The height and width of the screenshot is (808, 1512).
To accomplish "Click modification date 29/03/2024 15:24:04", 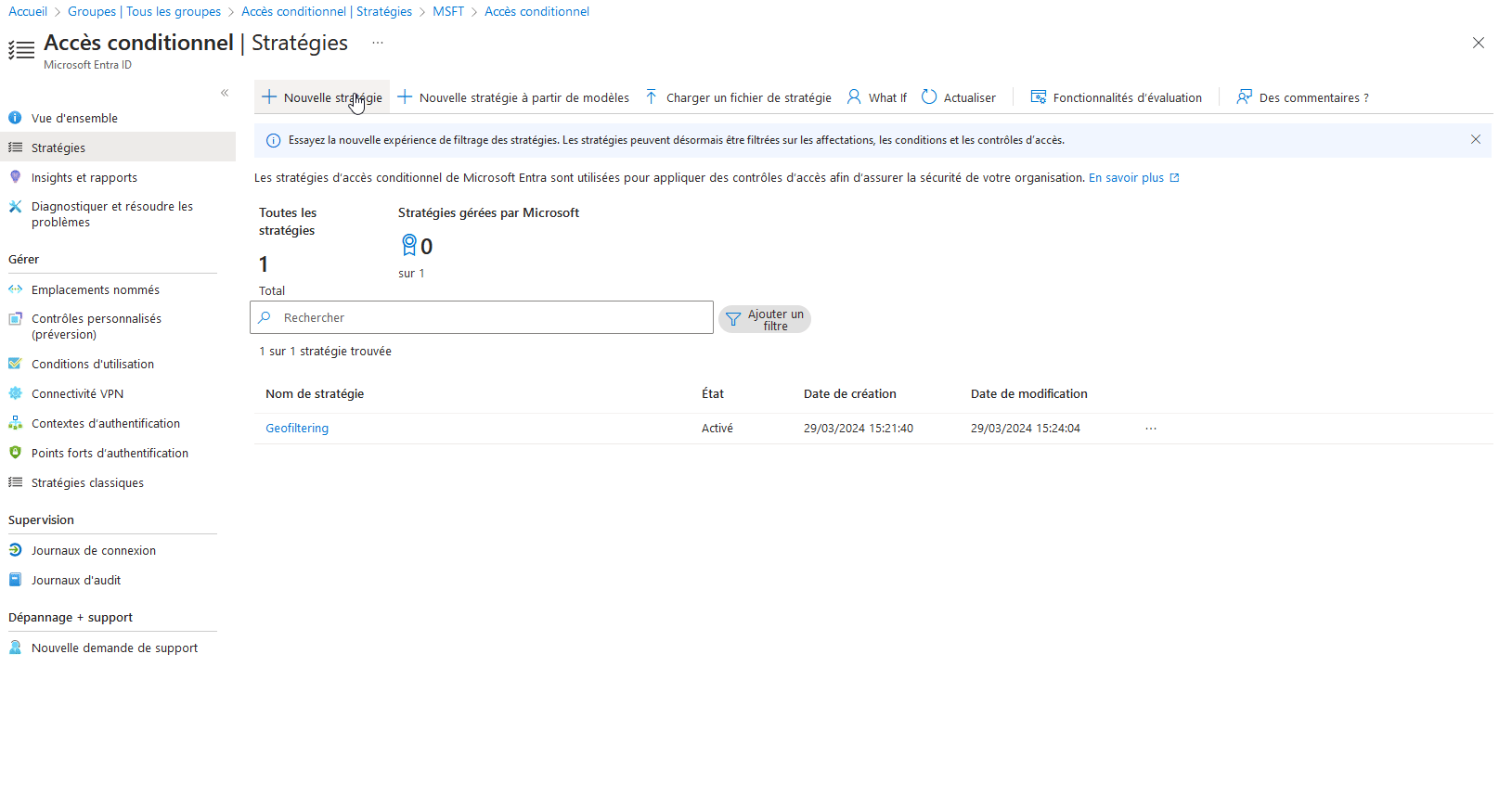I will pyautogui.click(x=1026, y=429).
